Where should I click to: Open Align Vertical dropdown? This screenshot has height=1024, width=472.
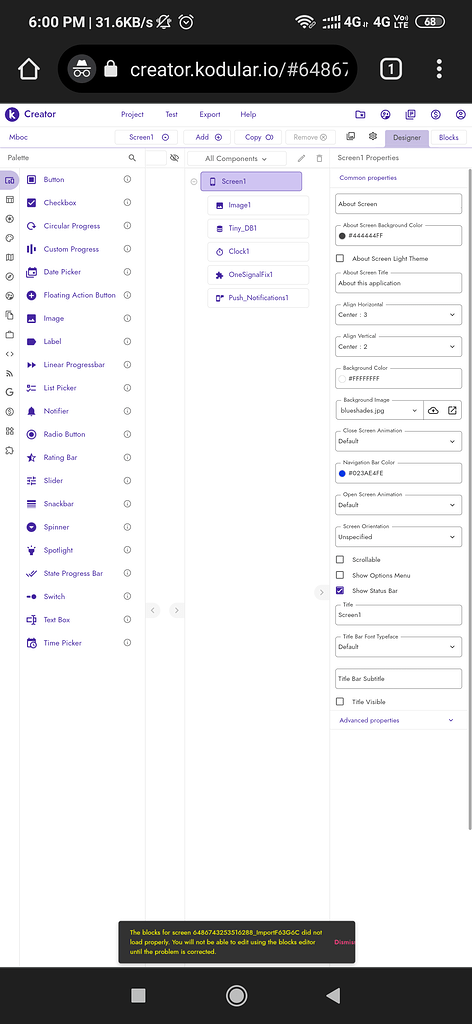[x=398, y=346]
